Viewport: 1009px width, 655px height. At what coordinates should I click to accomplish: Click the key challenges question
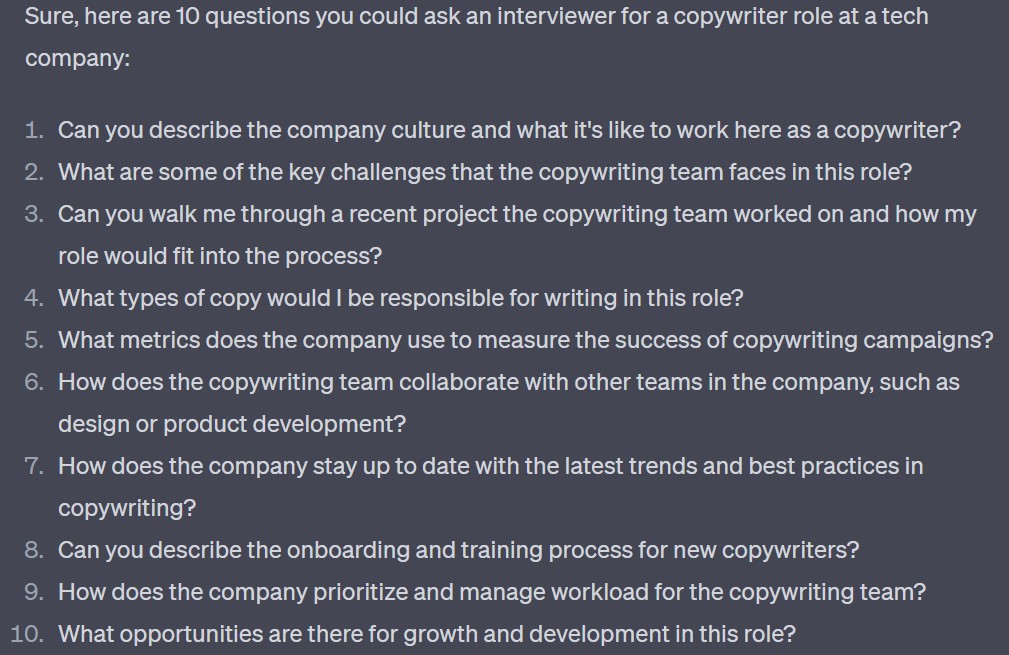(x=485, y=173)
